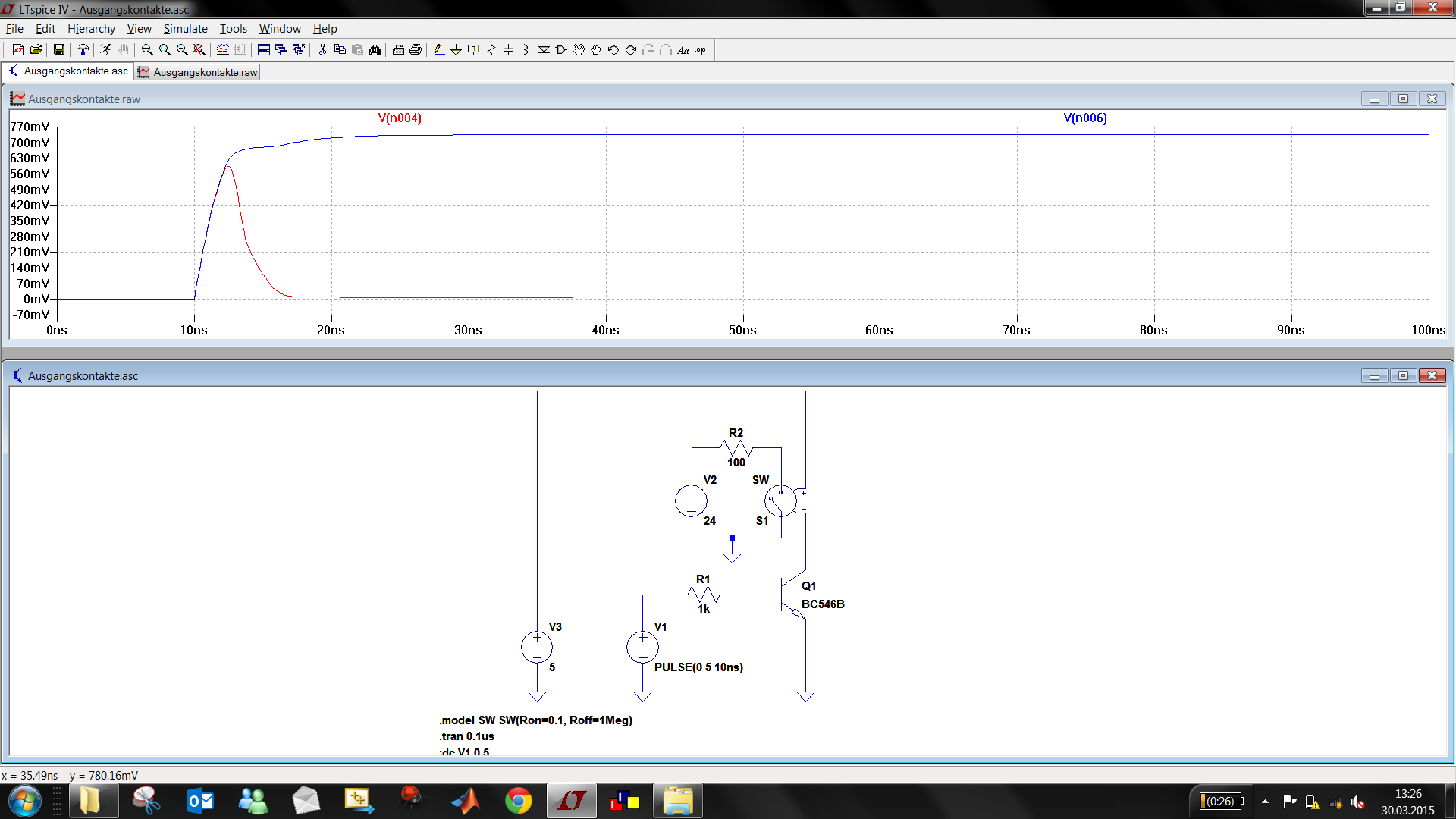Click the .tran 0.1us directive text
This screenshot has height=819, width=1456.
466,736
